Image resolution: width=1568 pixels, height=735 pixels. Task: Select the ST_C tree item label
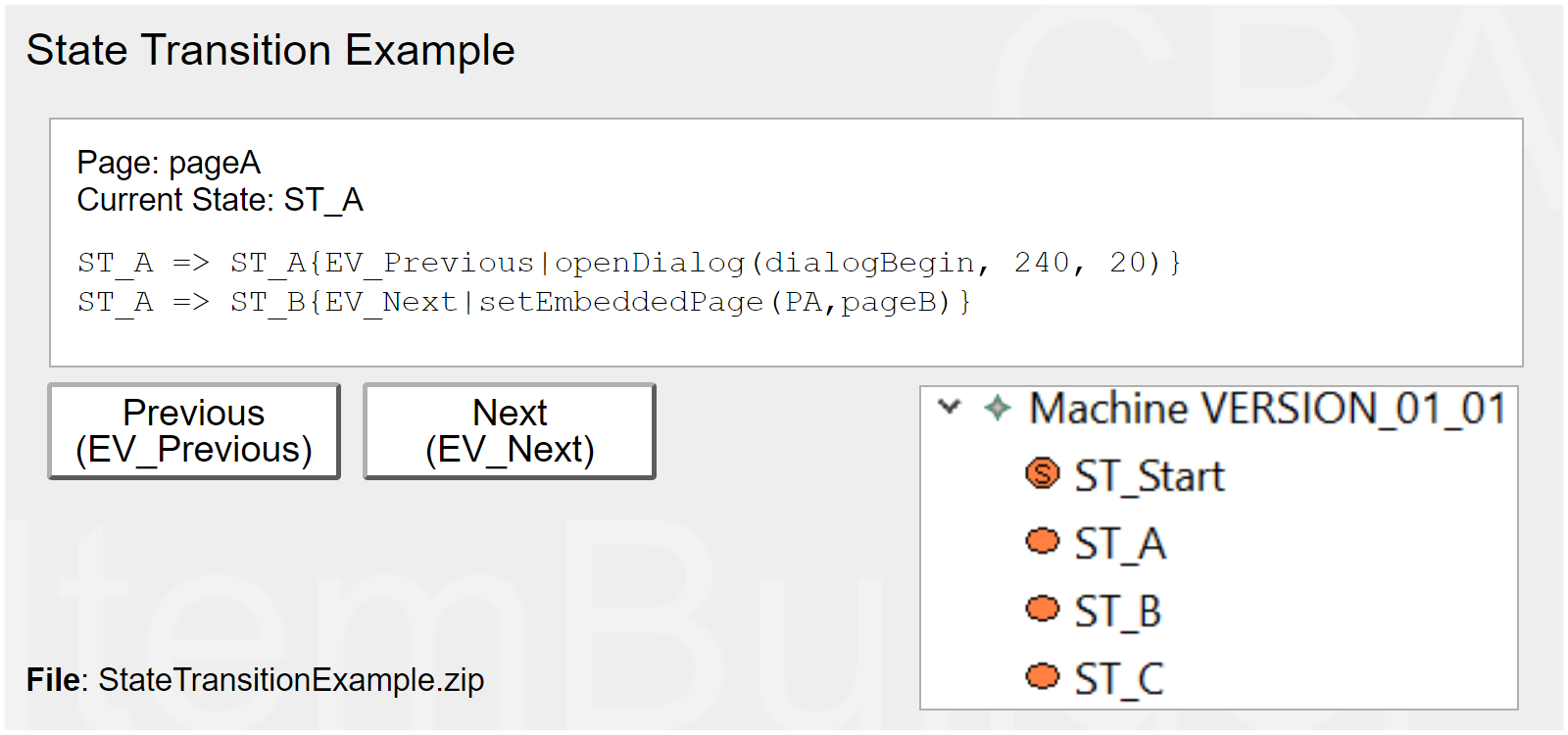click(x=1119, y=680)
